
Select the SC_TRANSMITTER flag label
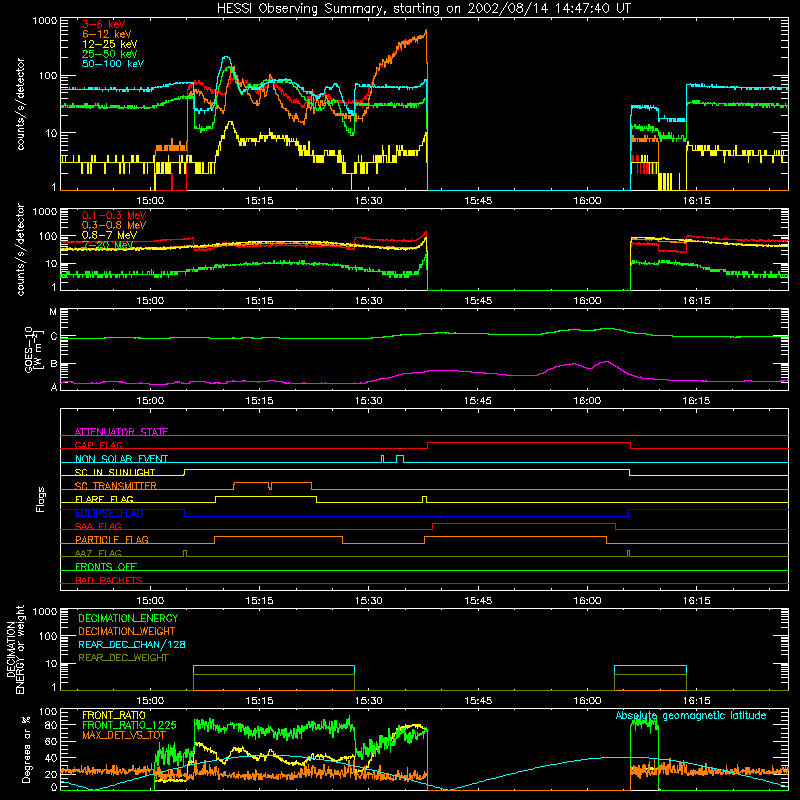coord(115,485)
